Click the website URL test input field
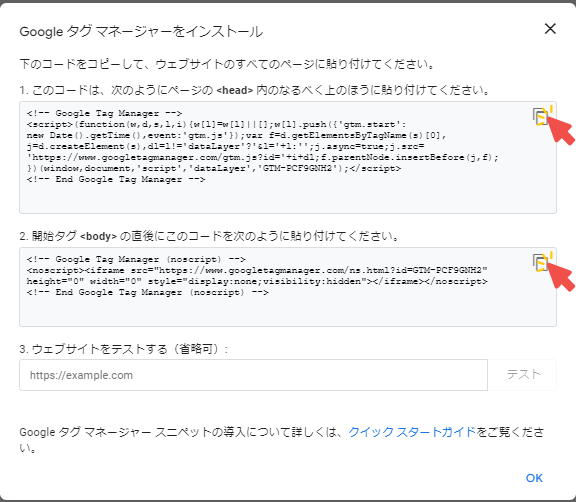Screen dimensions: 576x502 [x=253, y=375]
